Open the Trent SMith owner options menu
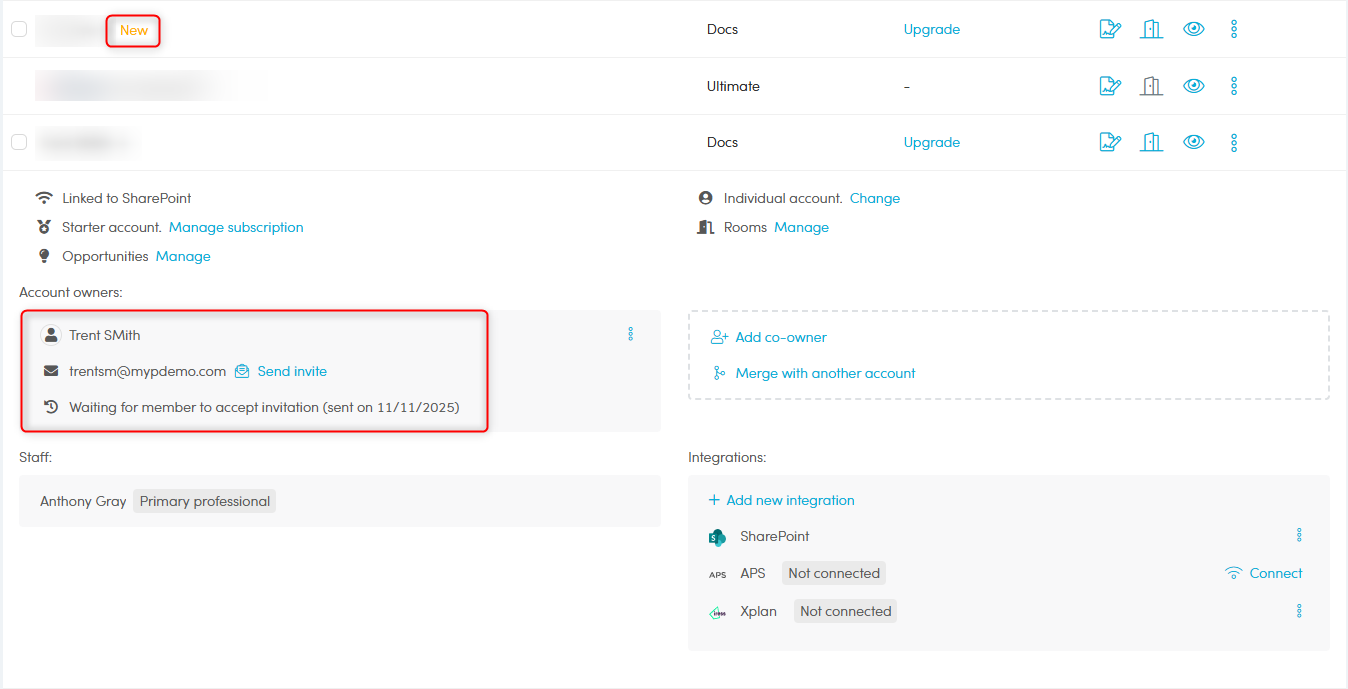1348x689 pixels. coord(630,334)
